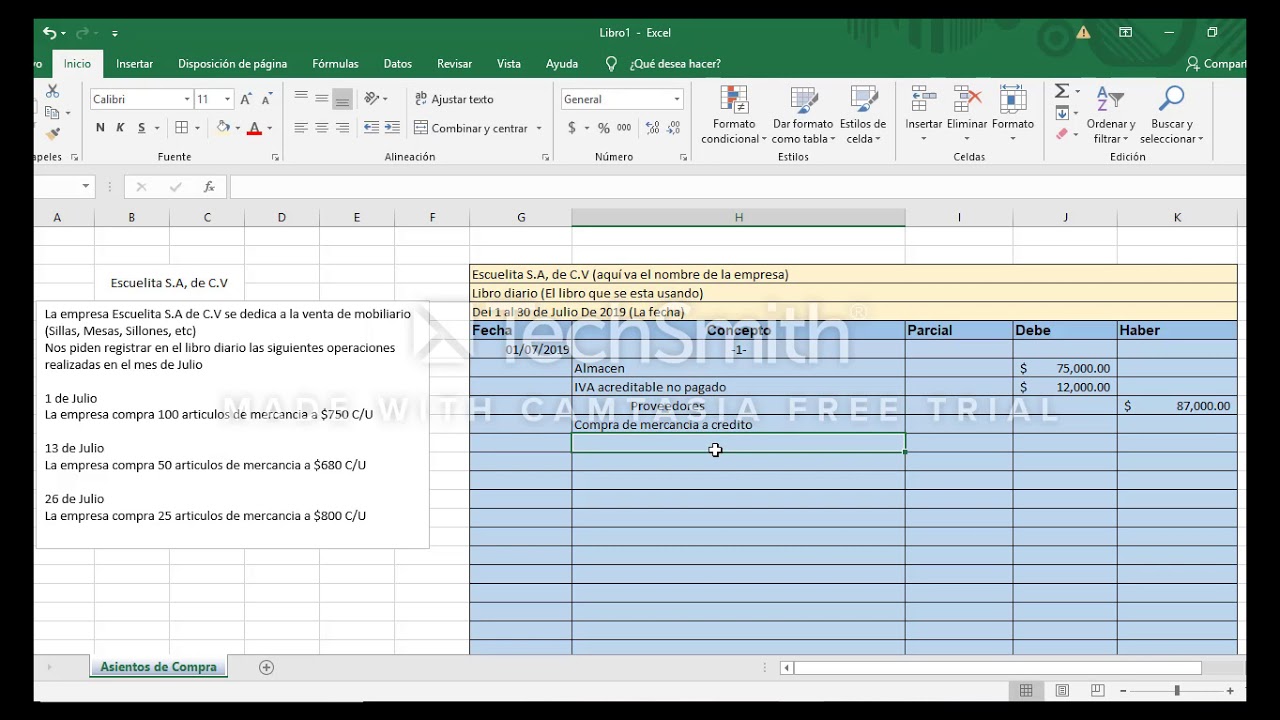Open the Name Box dropdown arrow
Screen dimensions: 1280x720
pos(85,187)
